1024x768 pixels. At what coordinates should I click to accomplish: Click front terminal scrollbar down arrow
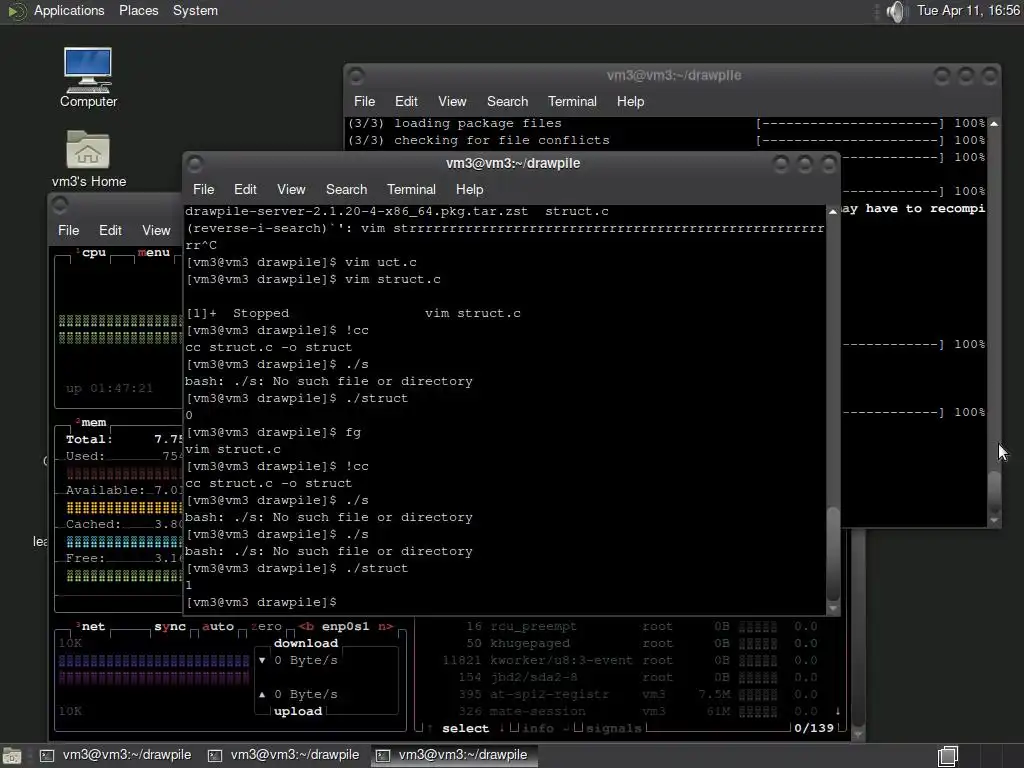coord(833,608)
